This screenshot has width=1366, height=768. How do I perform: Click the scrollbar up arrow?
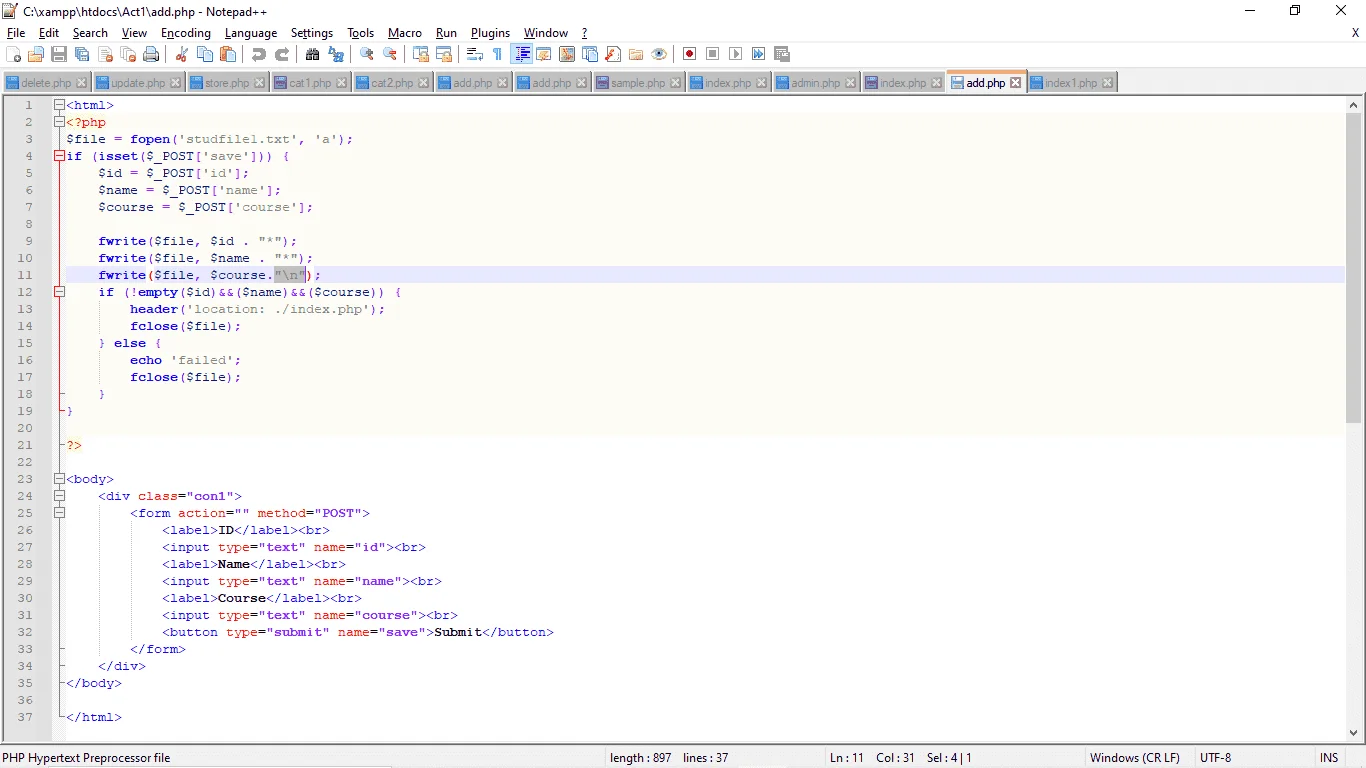1353,105
